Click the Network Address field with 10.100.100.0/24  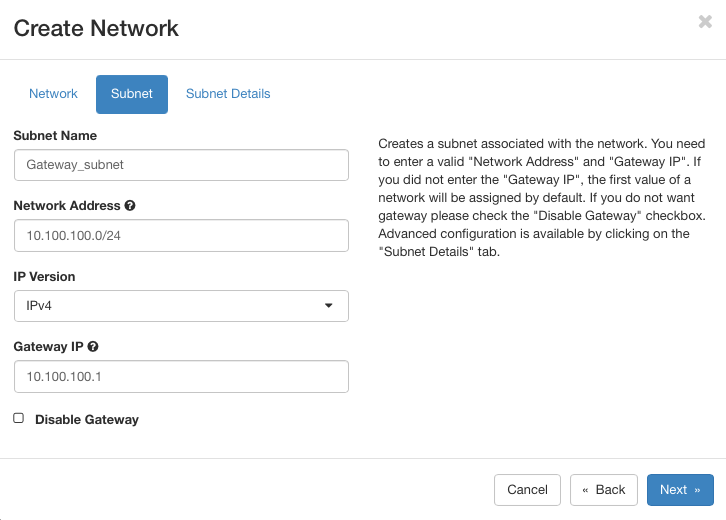click(181, 235)
